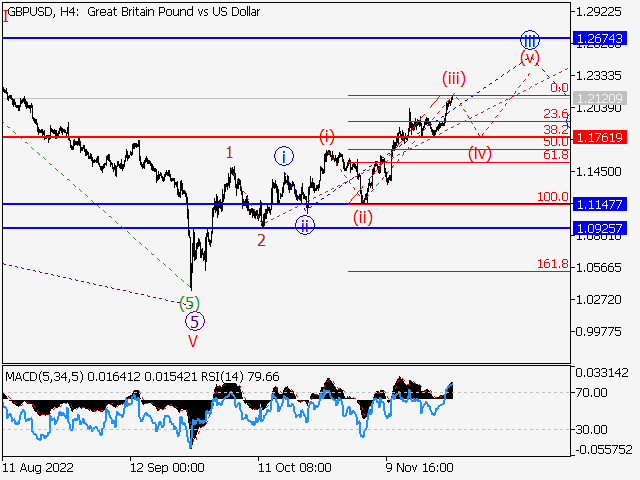Select the grey current price 1.21209 label
640x480 pixels.
(600, 98)
